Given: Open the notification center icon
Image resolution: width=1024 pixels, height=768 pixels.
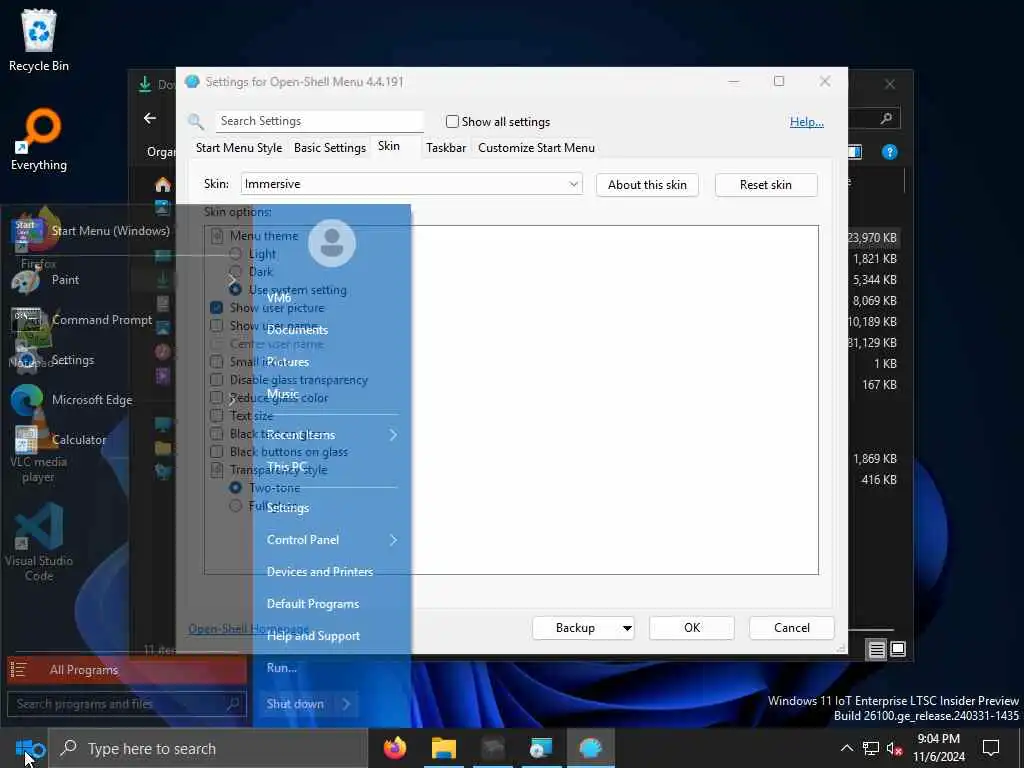Looking at the screenshot, I should pos(991,748).
